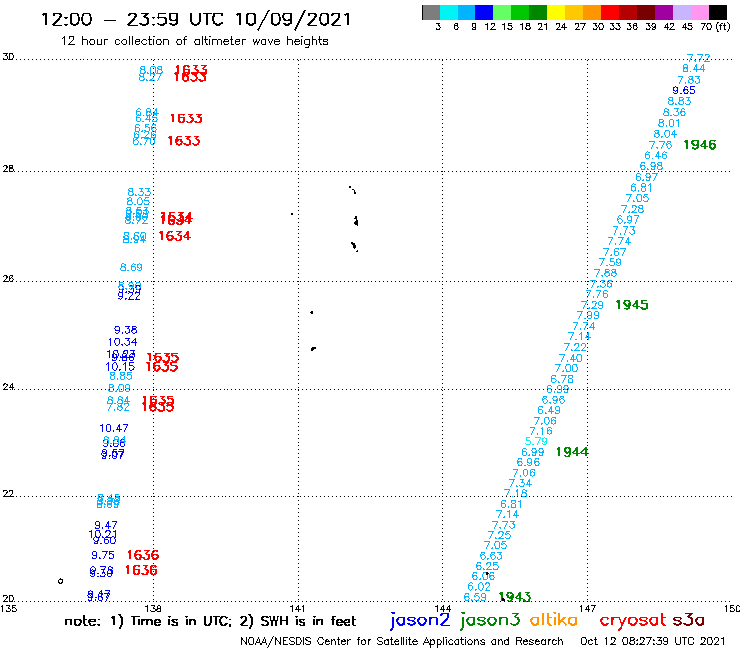The image size is (740, 650).
Task: Click the gray swatch in the color scale
Action: (431, 12)
